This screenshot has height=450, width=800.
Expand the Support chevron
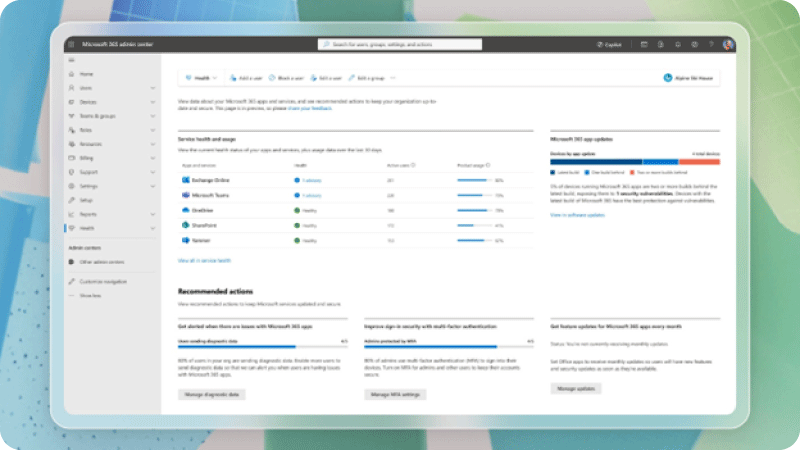point(153,172)
